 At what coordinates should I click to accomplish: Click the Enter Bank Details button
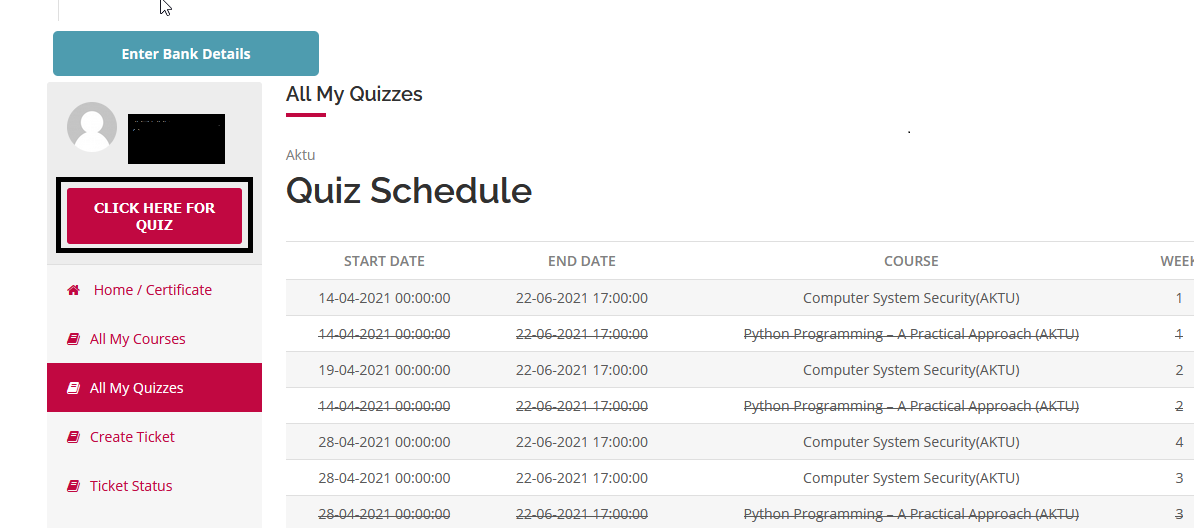pyautogui.click(x=186, y=53)
